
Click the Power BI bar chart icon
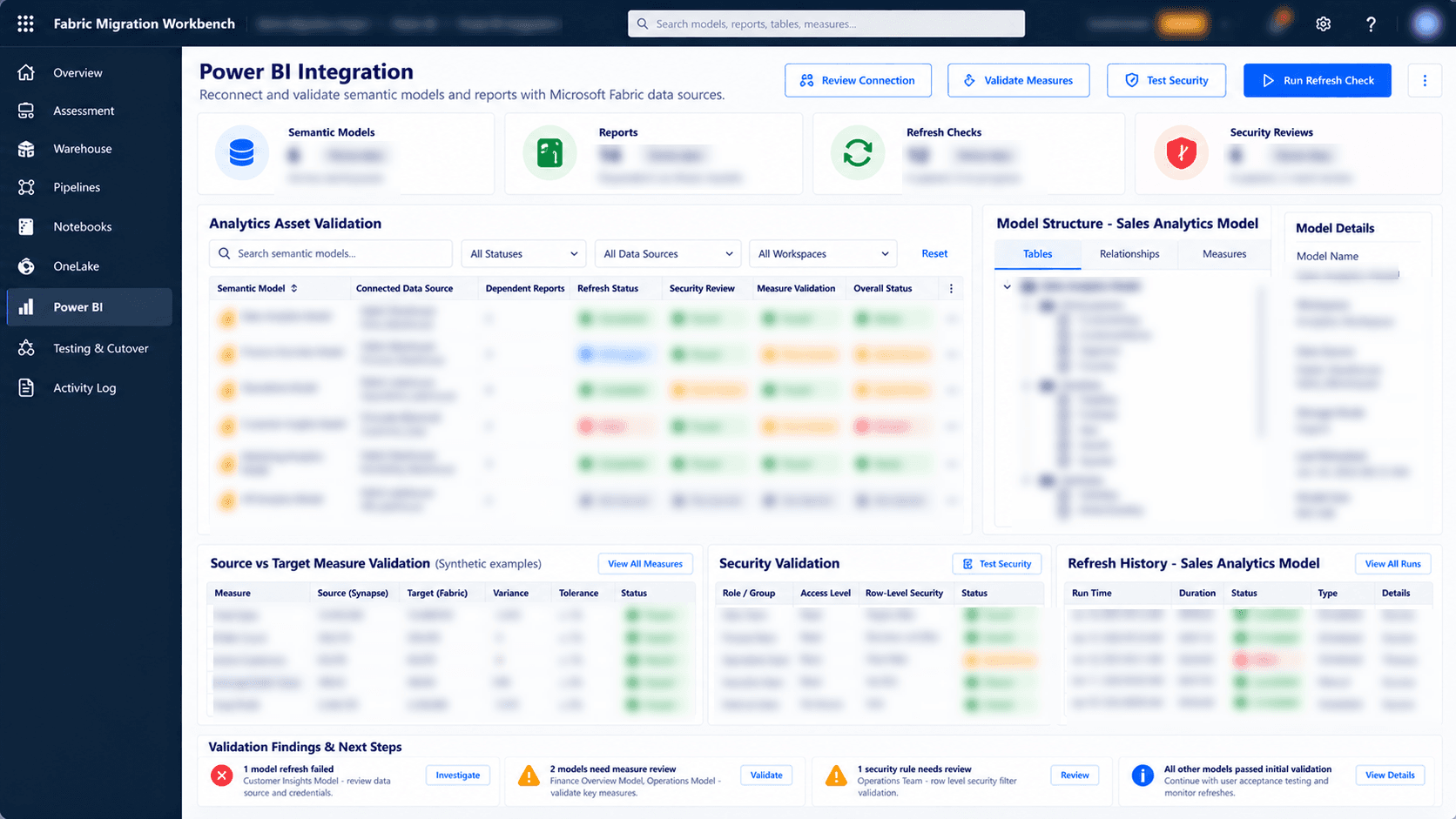26,307
